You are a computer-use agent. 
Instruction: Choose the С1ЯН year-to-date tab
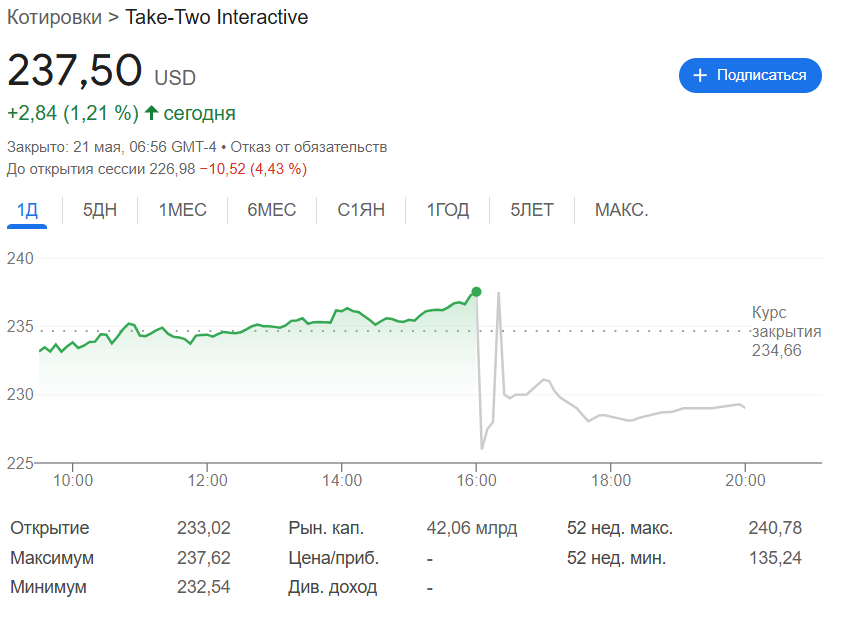pyautogui.click(x=360, y=210)
